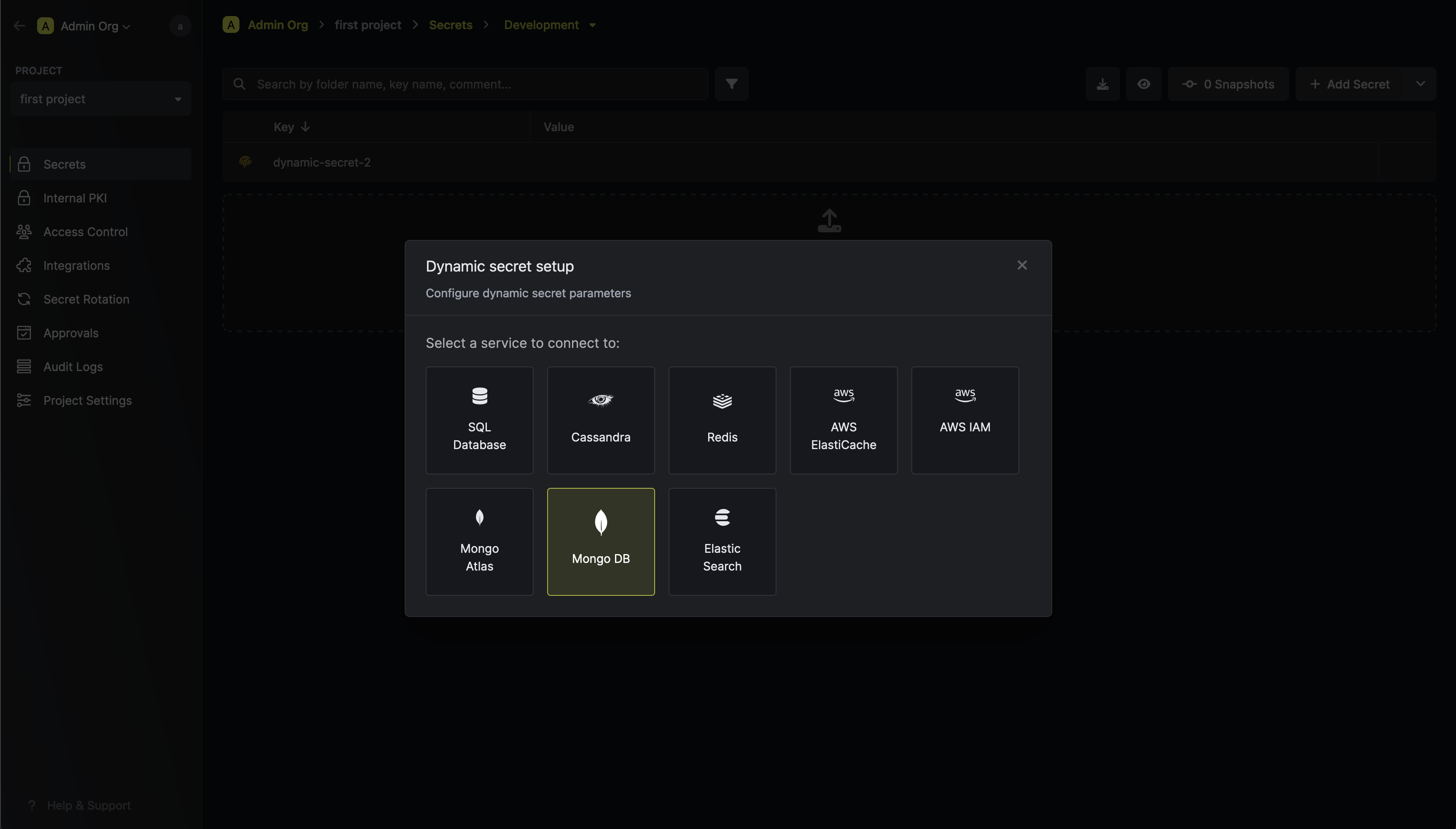Go to Internal PKI in the sidebar

[101, 198]
